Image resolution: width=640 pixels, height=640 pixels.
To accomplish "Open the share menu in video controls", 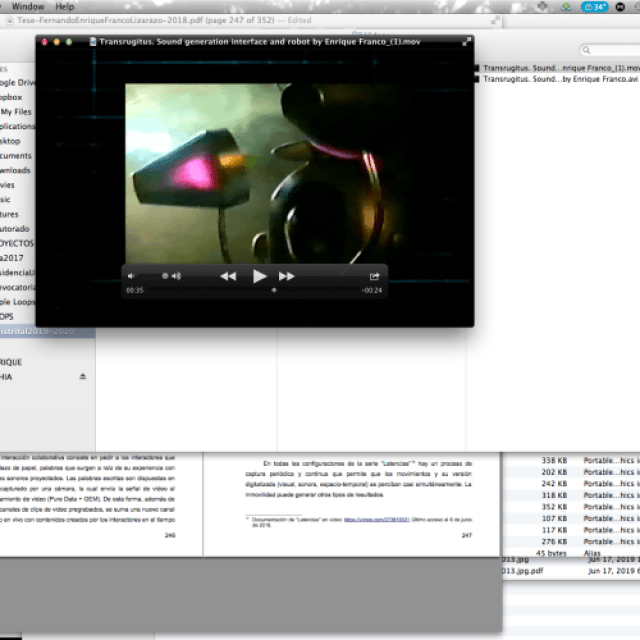I will coord(374,276).
